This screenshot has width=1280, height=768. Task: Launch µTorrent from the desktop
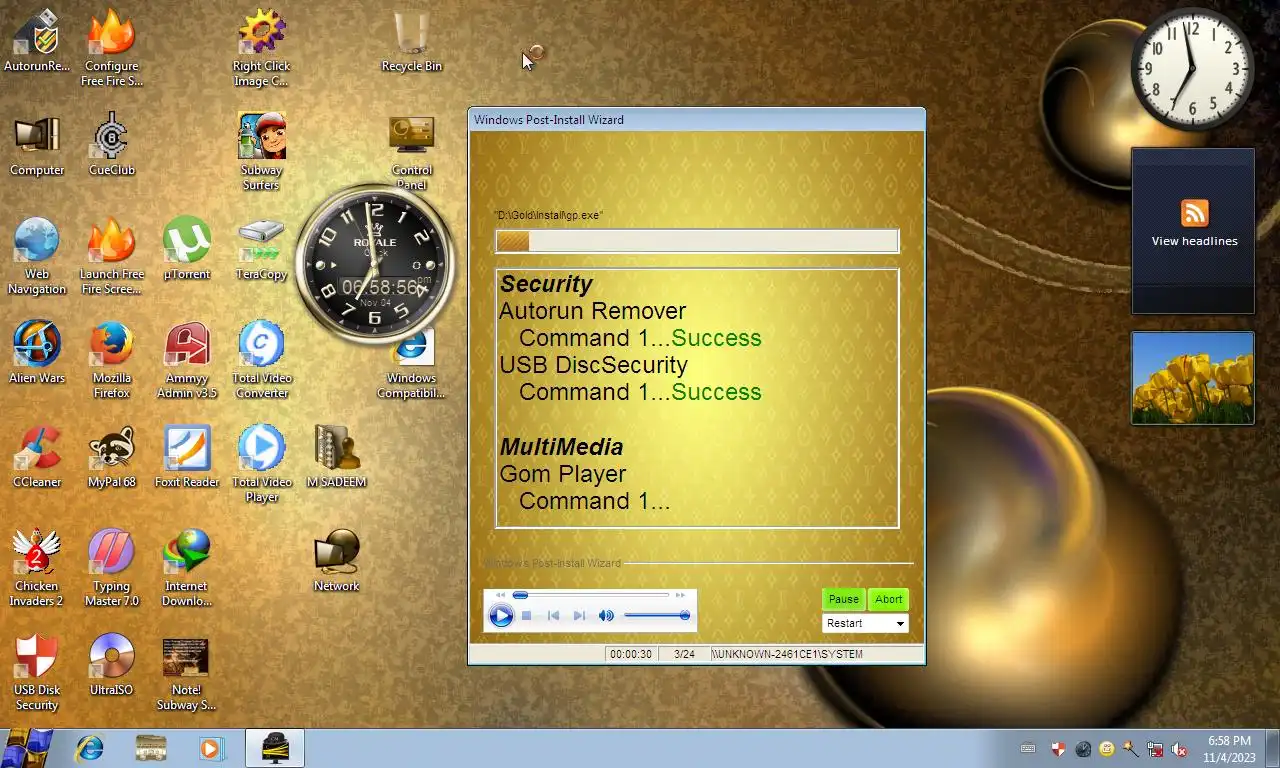[x=187, y=250]
